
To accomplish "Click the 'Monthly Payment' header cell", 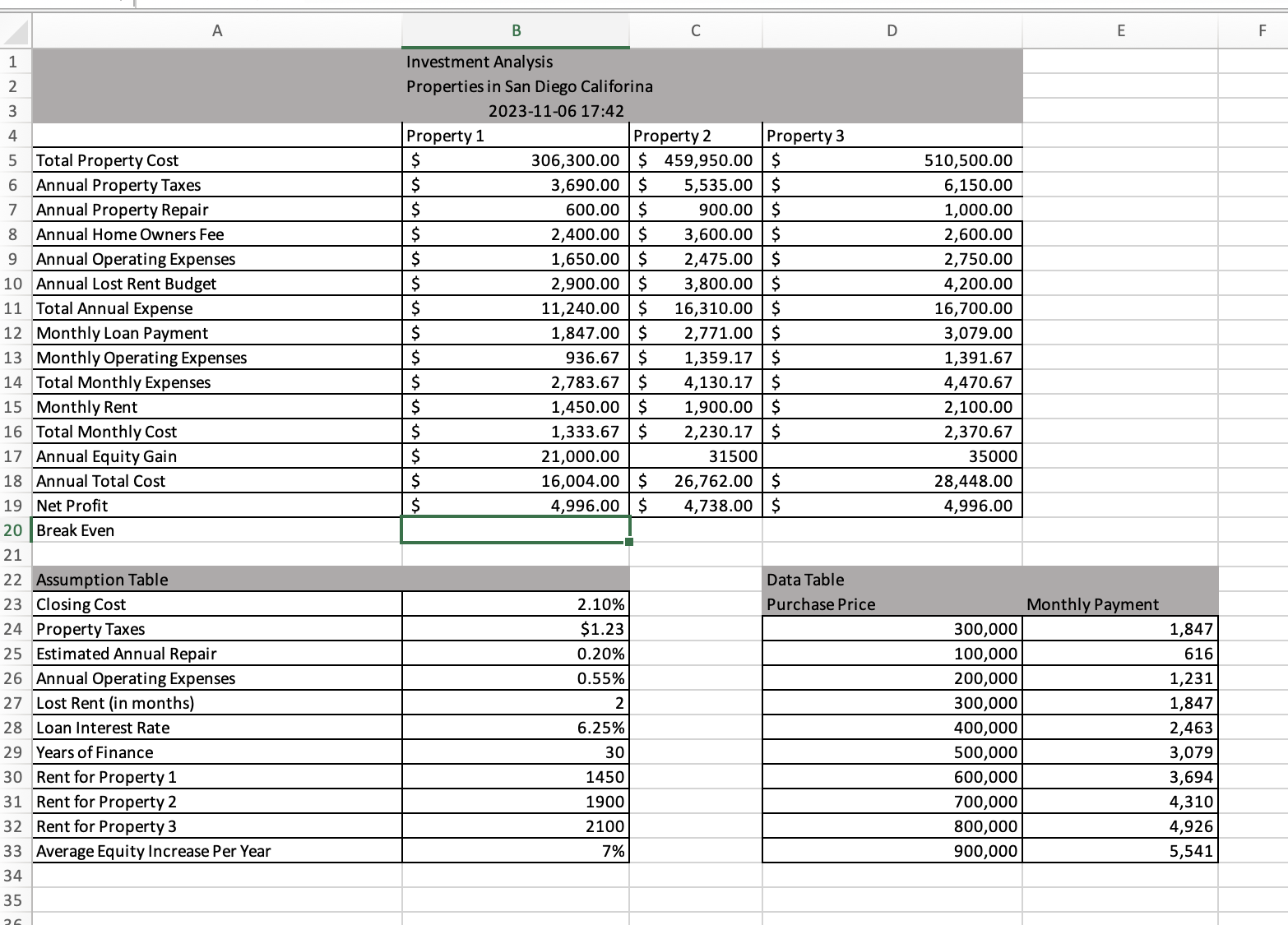I will pos(1120,604).
